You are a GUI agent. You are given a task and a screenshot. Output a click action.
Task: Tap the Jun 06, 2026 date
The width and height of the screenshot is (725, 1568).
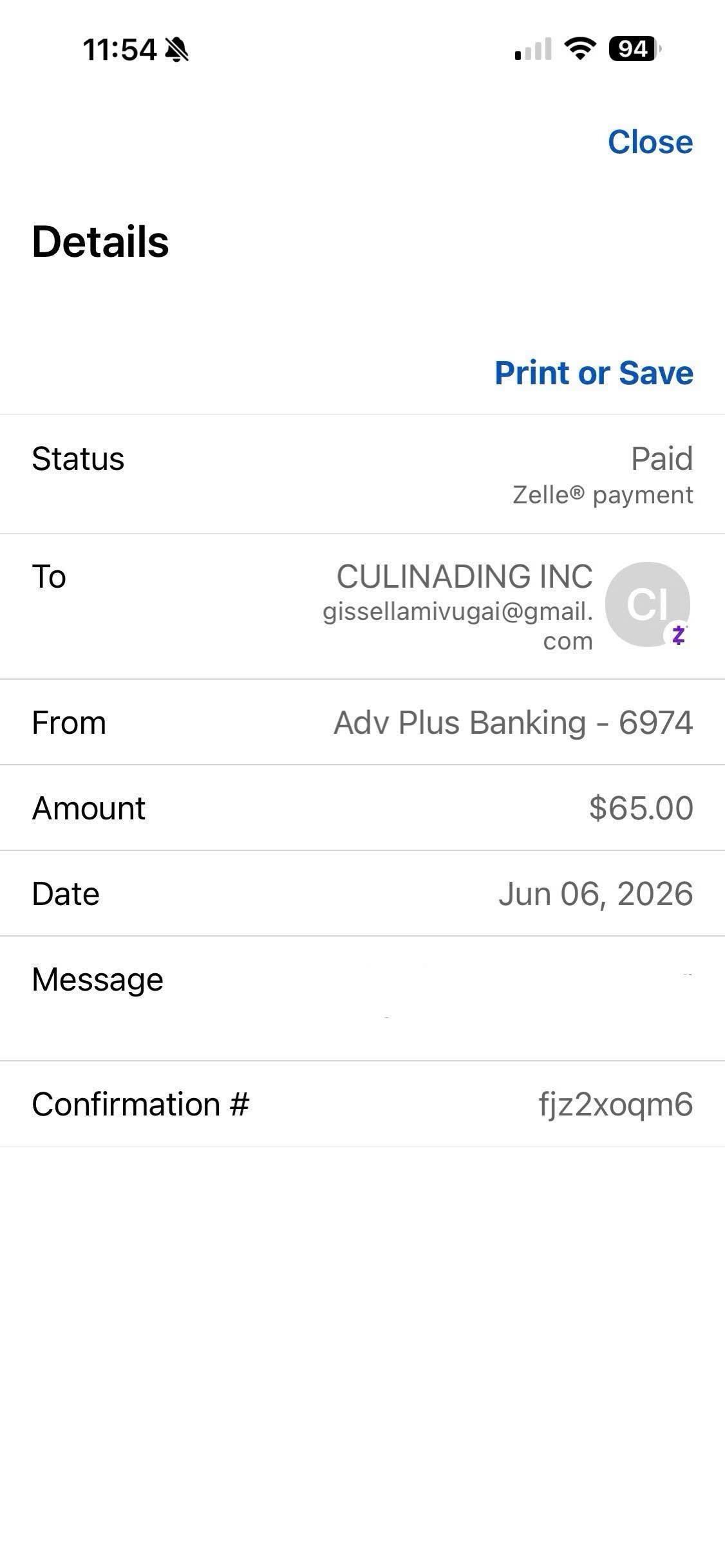[596, 894]
